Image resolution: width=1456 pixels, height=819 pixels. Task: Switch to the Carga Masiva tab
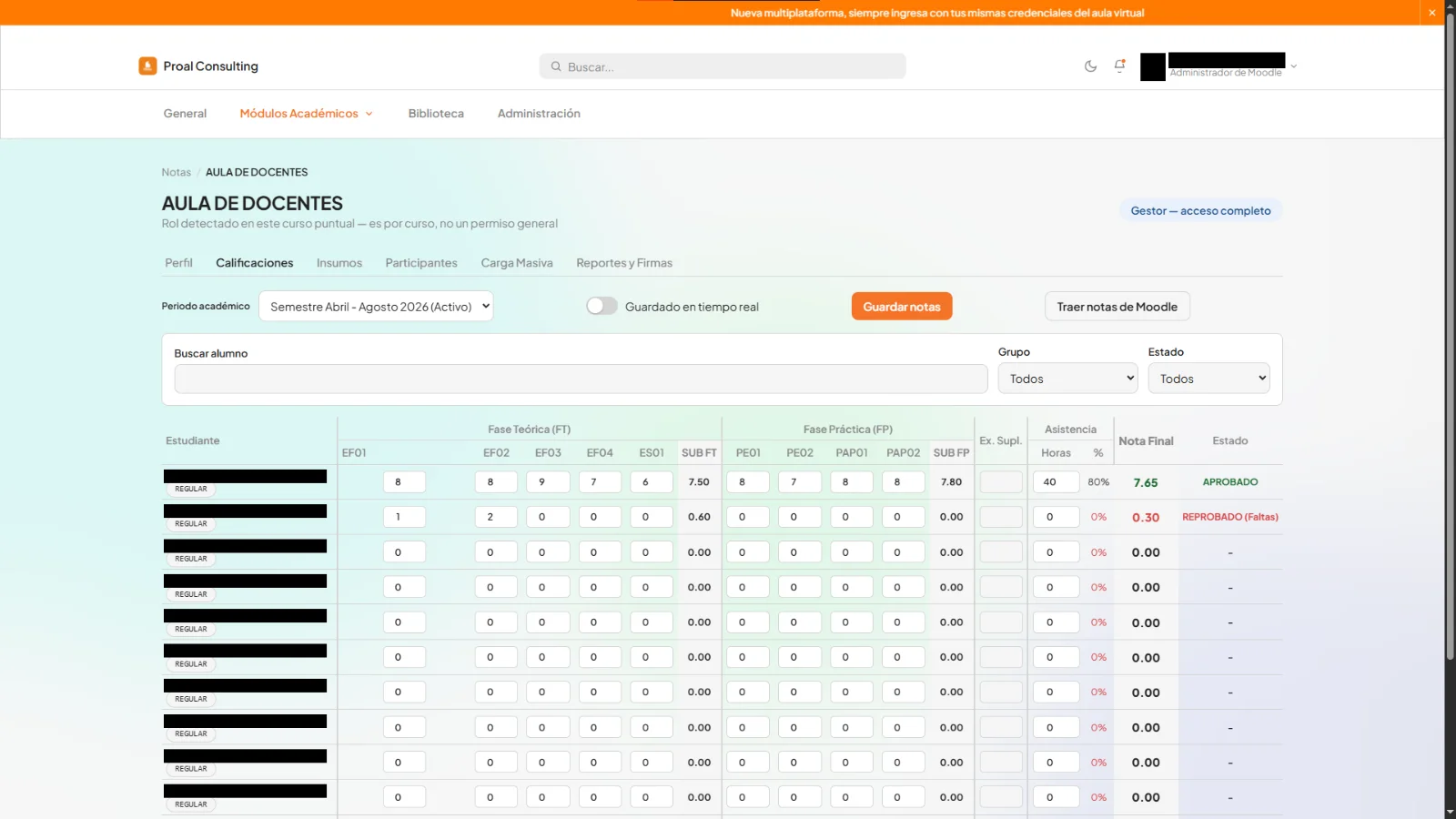(x=517, y=263)
